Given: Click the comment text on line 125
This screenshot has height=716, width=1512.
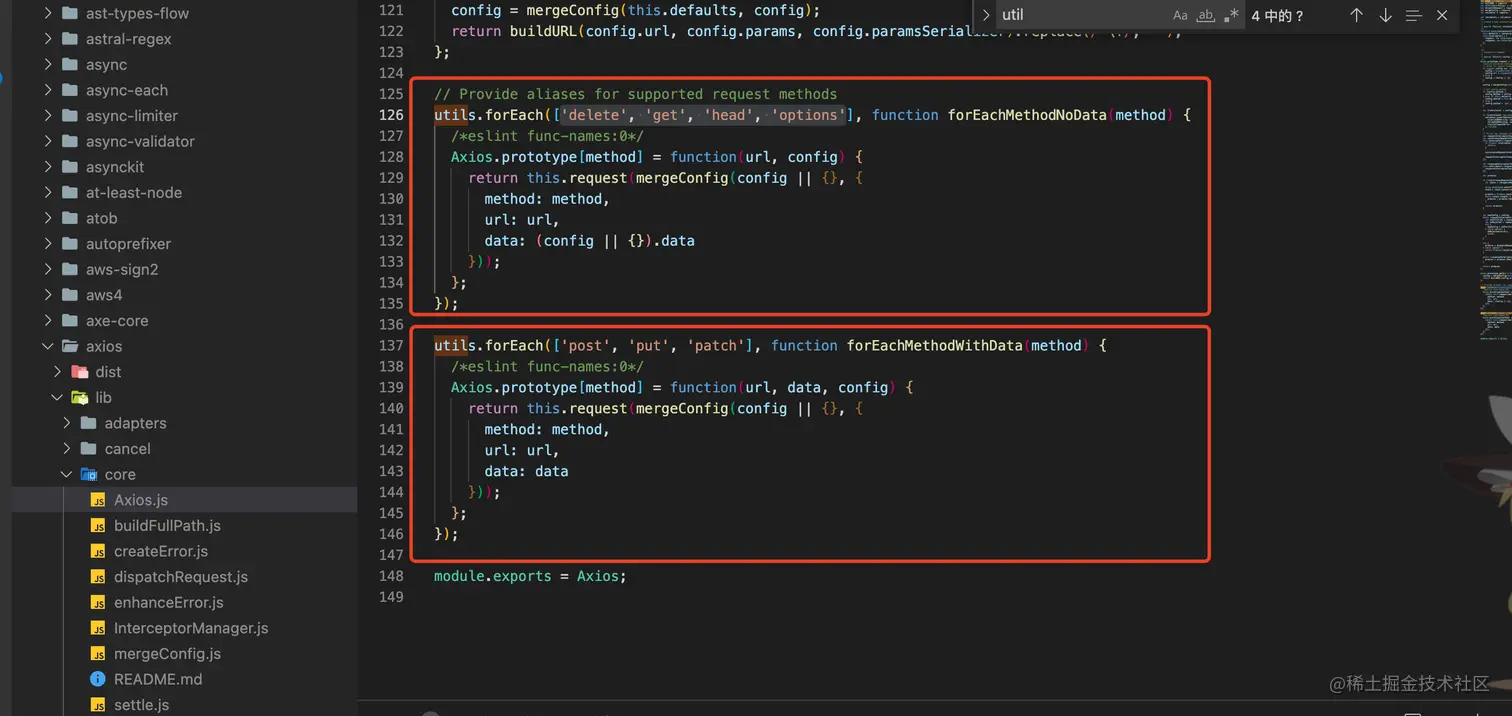Looking at the screenshot, I should tap(636, 94).
